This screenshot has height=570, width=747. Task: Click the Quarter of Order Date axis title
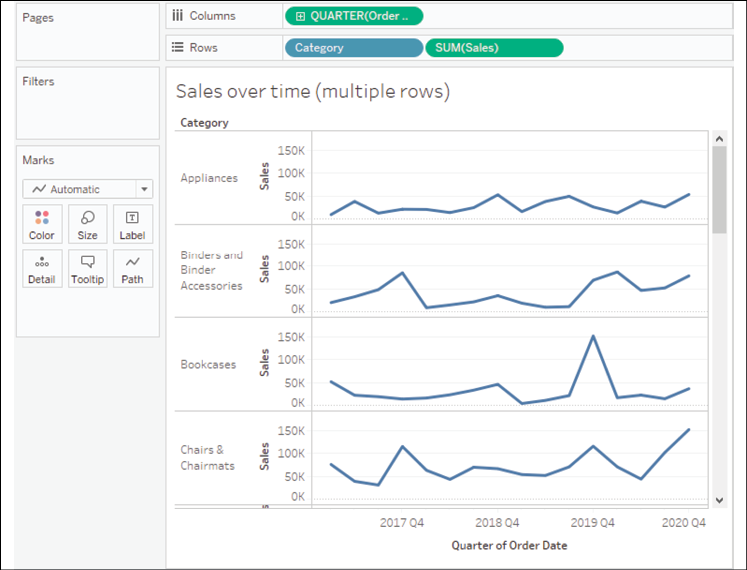(509, 546)
